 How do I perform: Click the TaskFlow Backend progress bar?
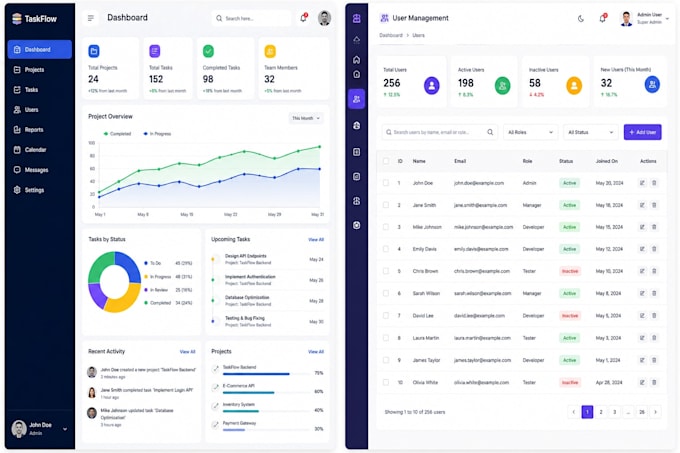click(266, 374)
